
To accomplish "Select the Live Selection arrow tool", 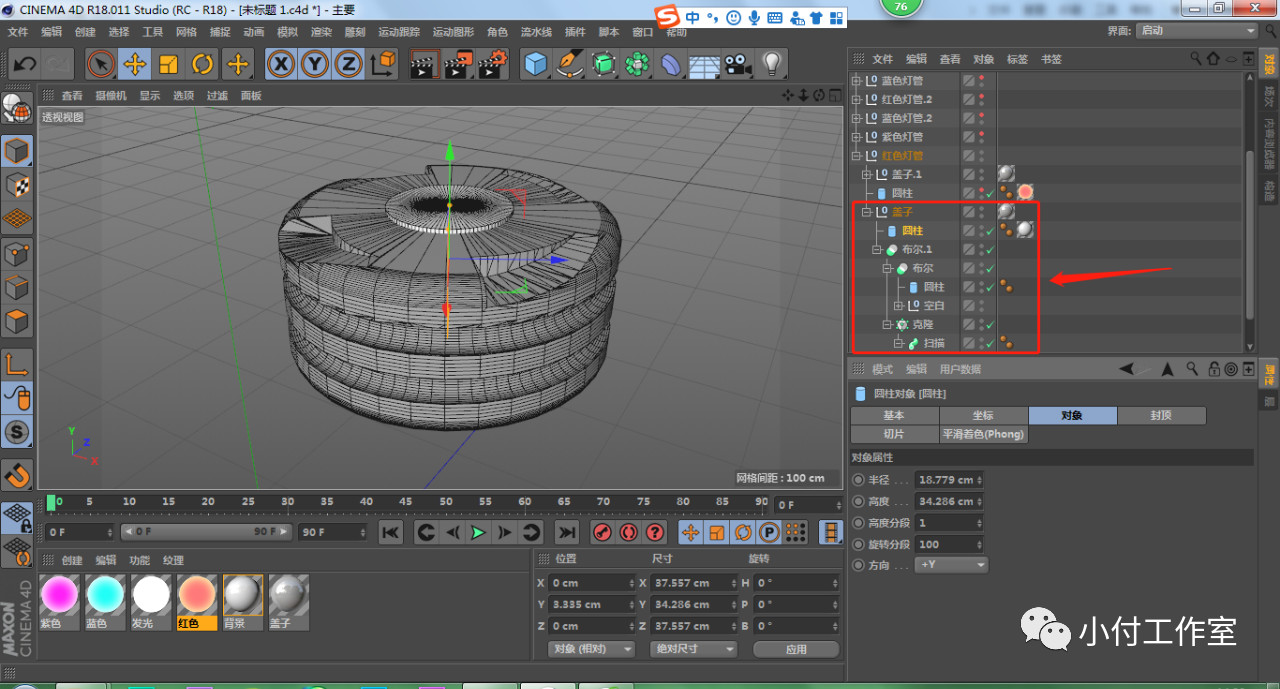I will 100,65.
